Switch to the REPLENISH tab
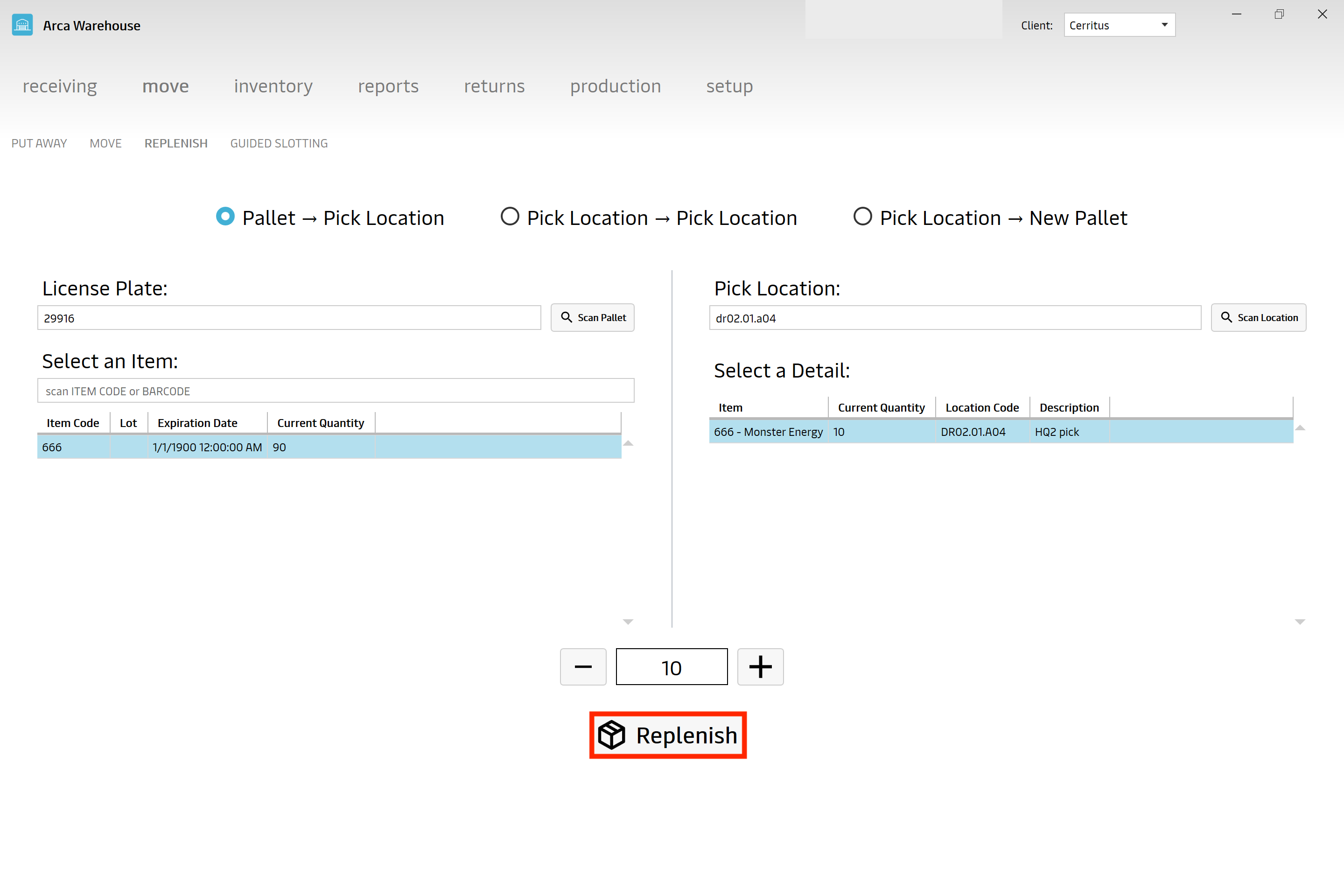This screenshot has height=896, width=1344. point(176,143)
